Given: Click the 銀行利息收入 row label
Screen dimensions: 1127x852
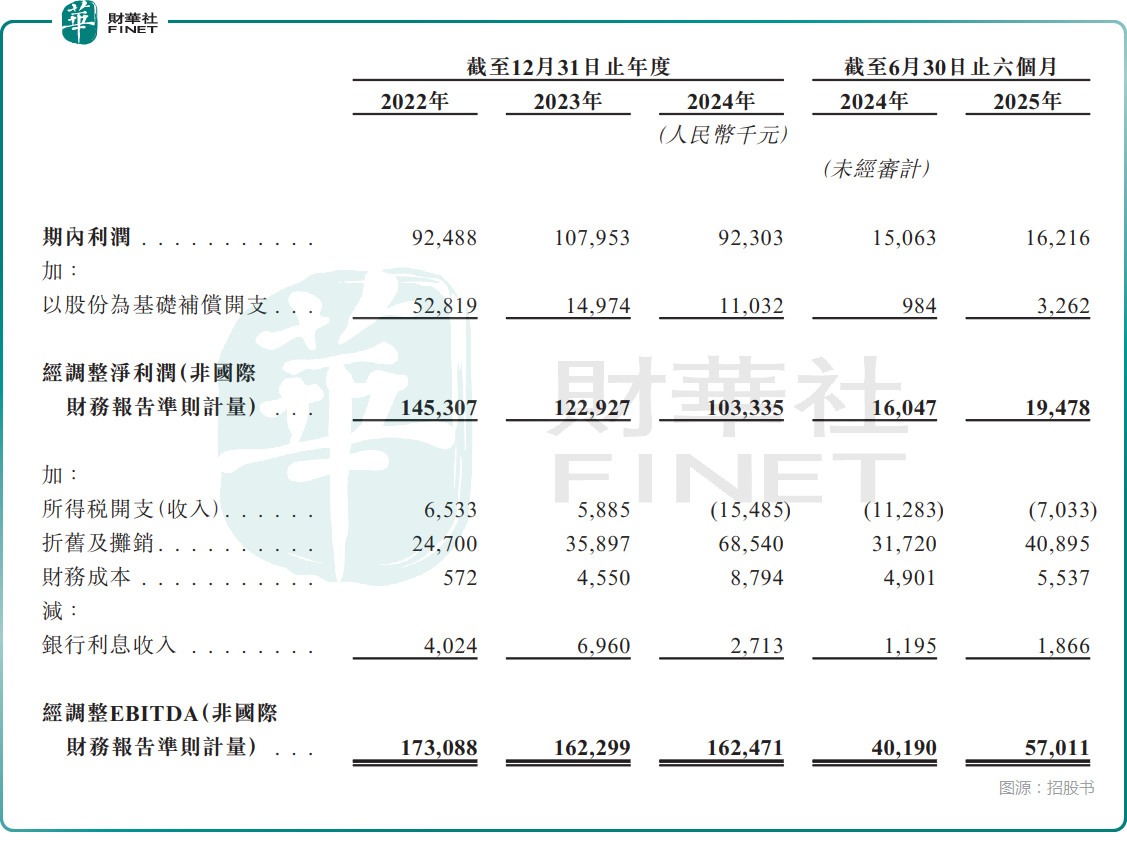Looking at the screenshot, I should coord(109,646).
